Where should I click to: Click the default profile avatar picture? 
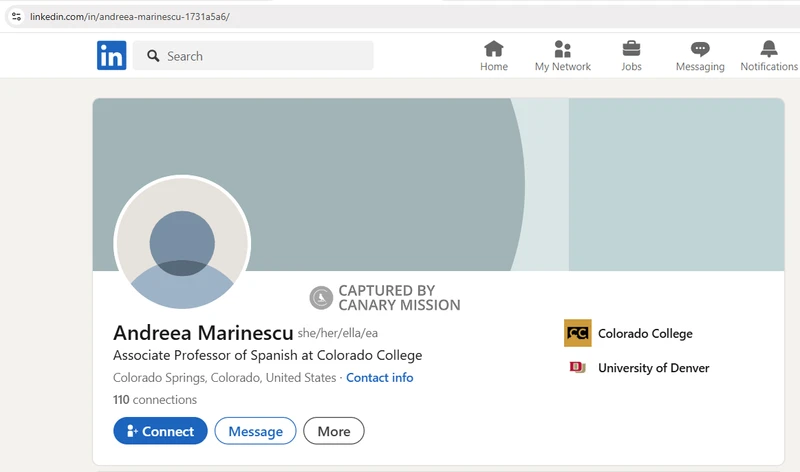182,243
